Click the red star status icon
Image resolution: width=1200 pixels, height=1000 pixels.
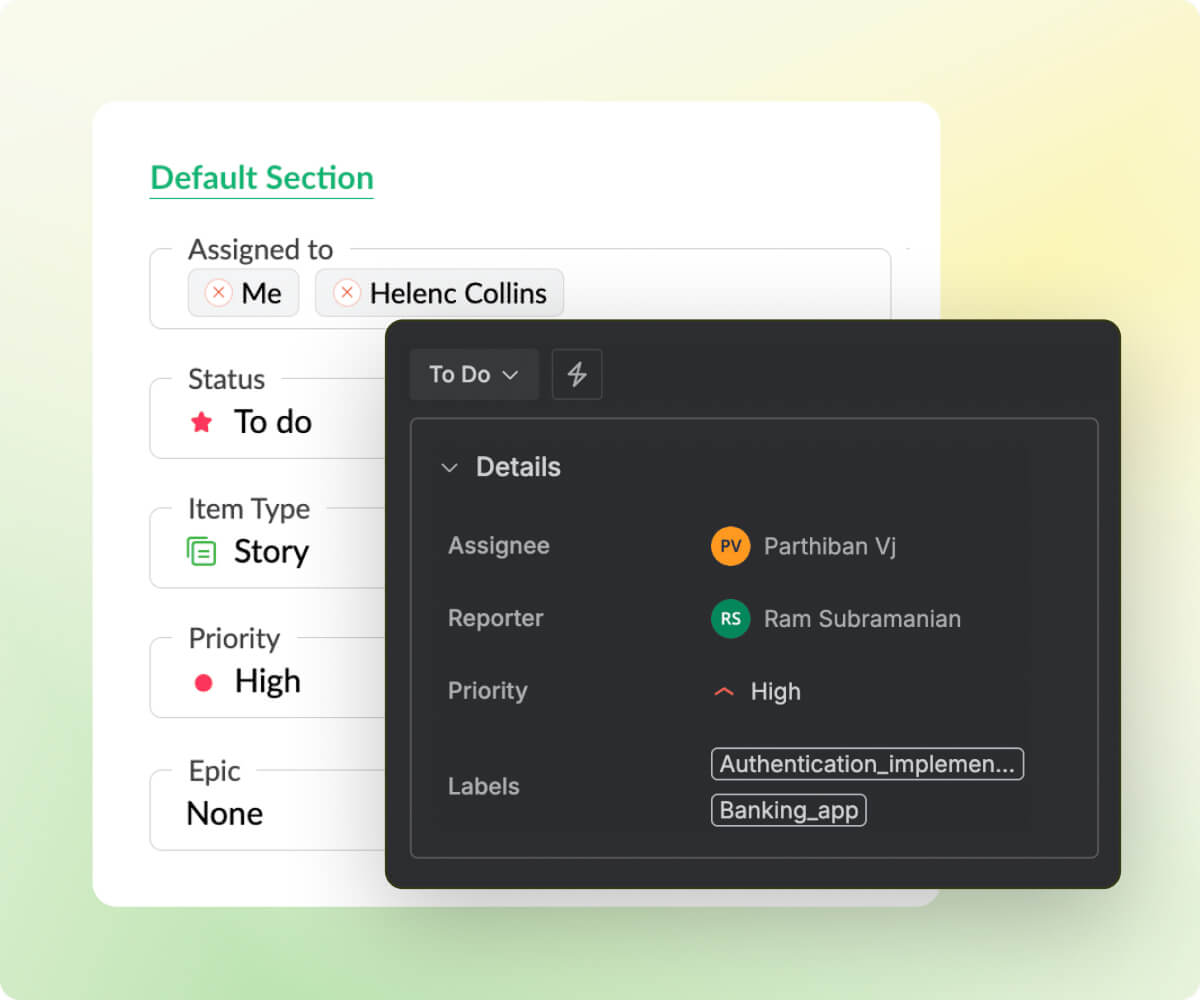pyautogui.click(x=202, y=422)
